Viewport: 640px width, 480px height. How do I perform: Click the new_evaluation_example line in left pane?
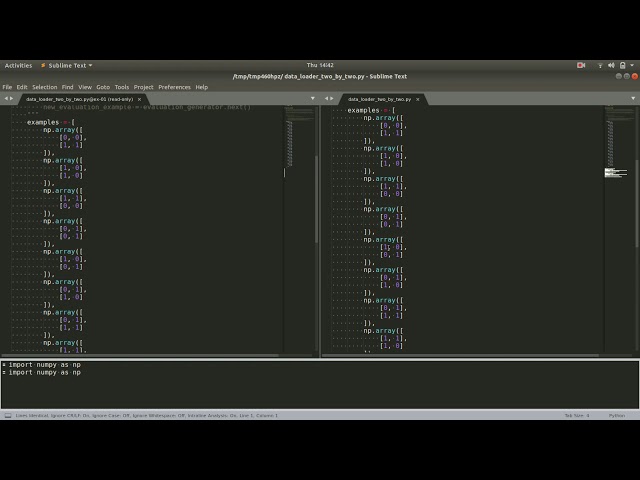click(x=147, y=107)
